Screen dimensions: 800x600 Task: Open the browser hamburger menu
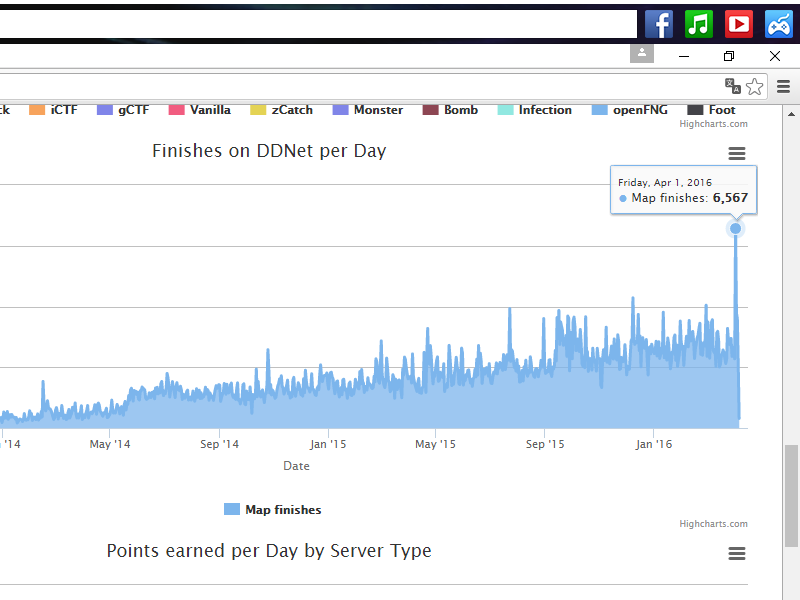point(784,86)
